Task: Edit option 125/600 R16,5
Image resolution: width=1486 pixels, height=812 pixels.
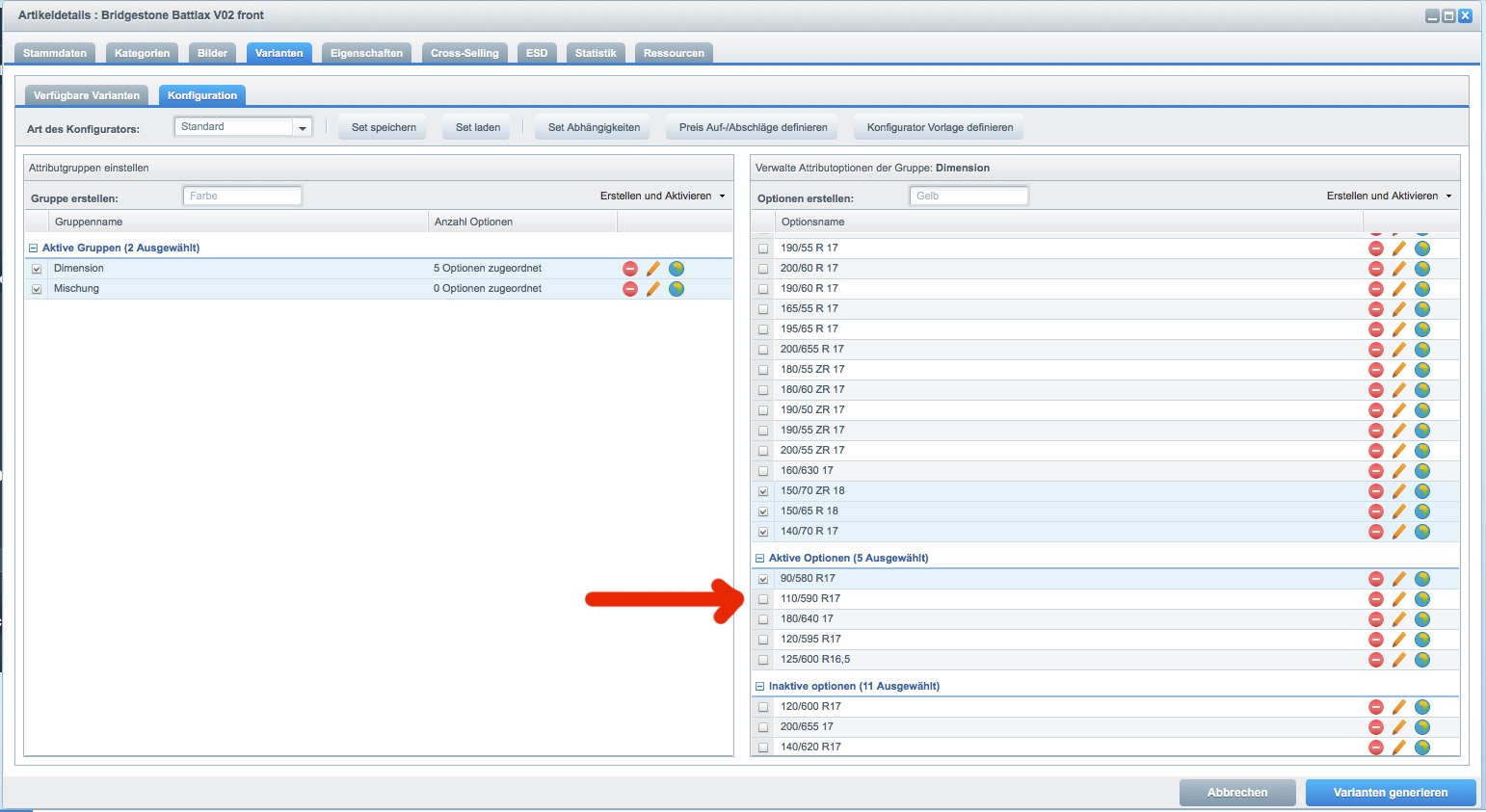Action: [1399, 660]
